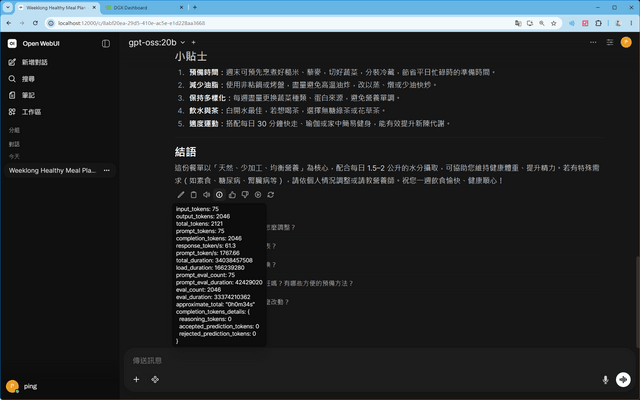Image resolution: width=640 pixels, height=400 pixels.
Task: Click the translate page icon in the address bar
Action: tap(518, 23)
